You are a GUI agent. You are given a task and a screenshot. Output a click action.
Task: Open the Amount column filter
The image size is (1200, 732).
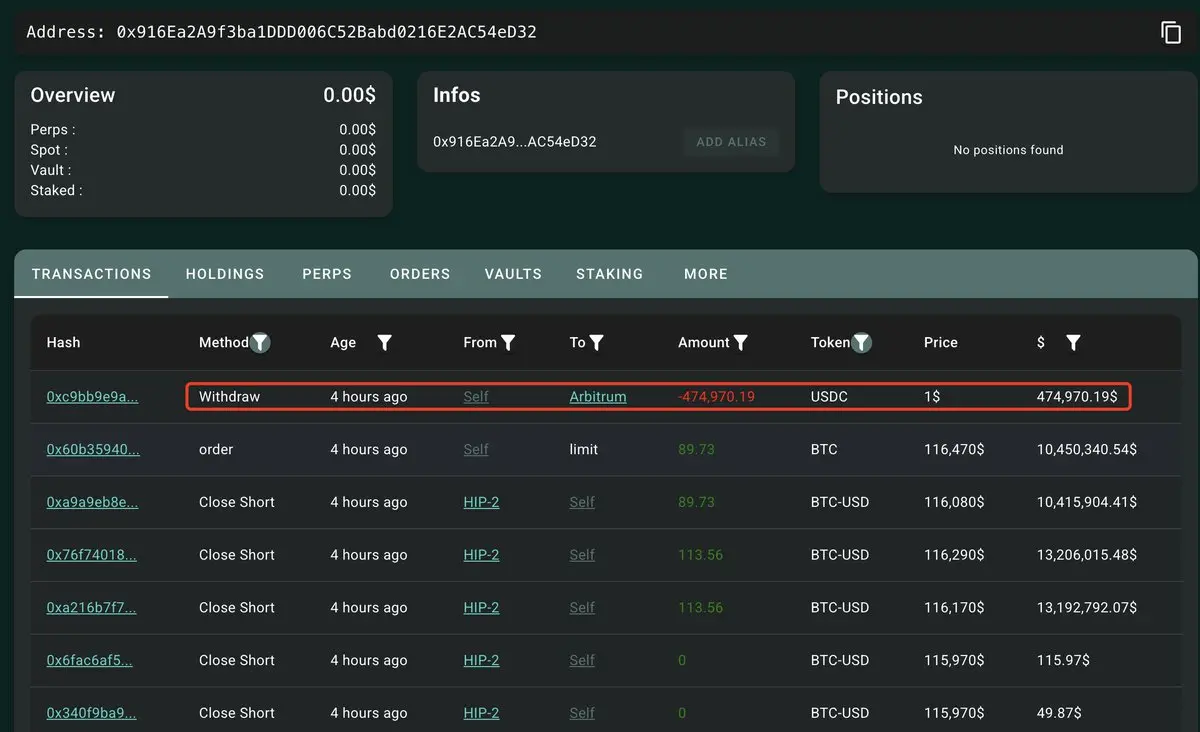coord(741,343)
